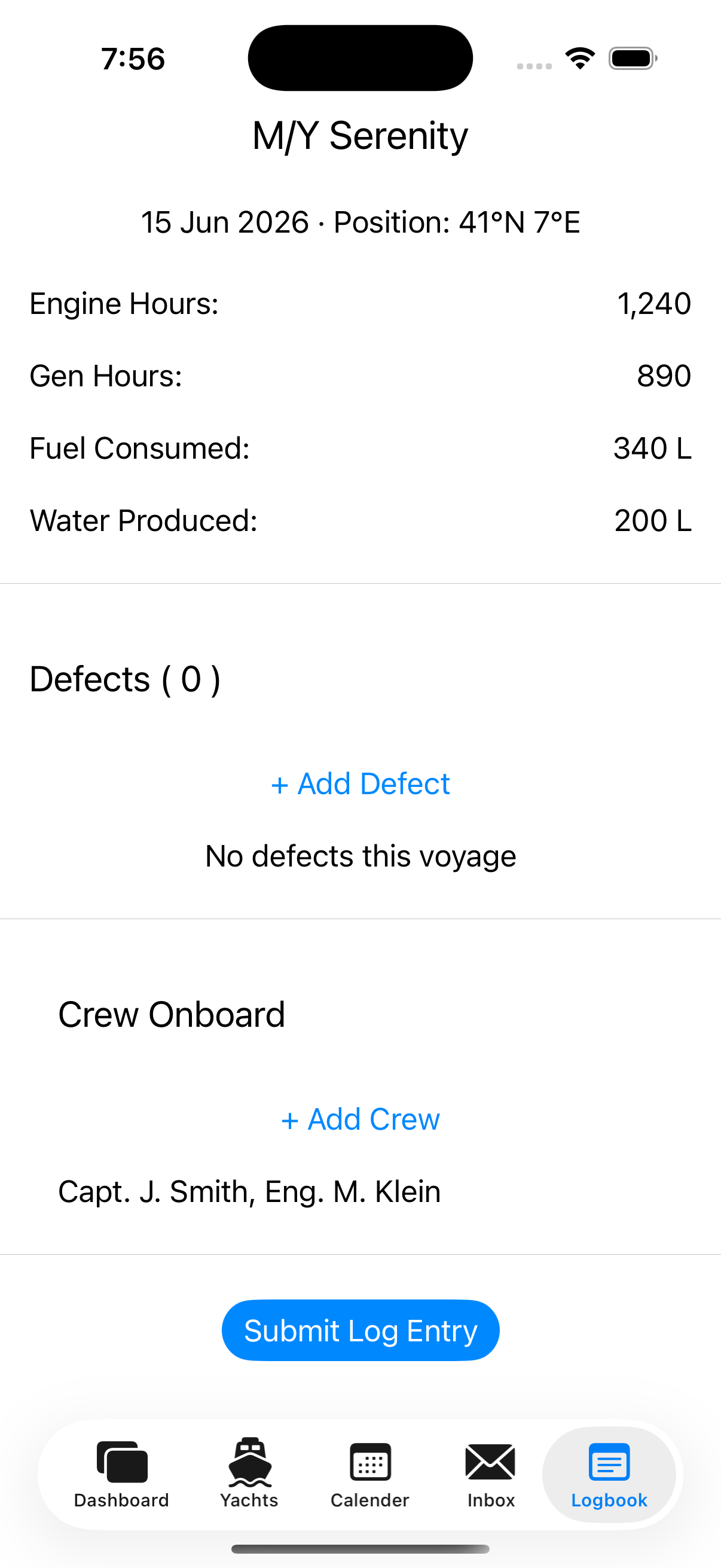Screen dimensions: 721x1568
Task: Tap the date and position line
Action: pyautogui.click(x=360, y=222)
